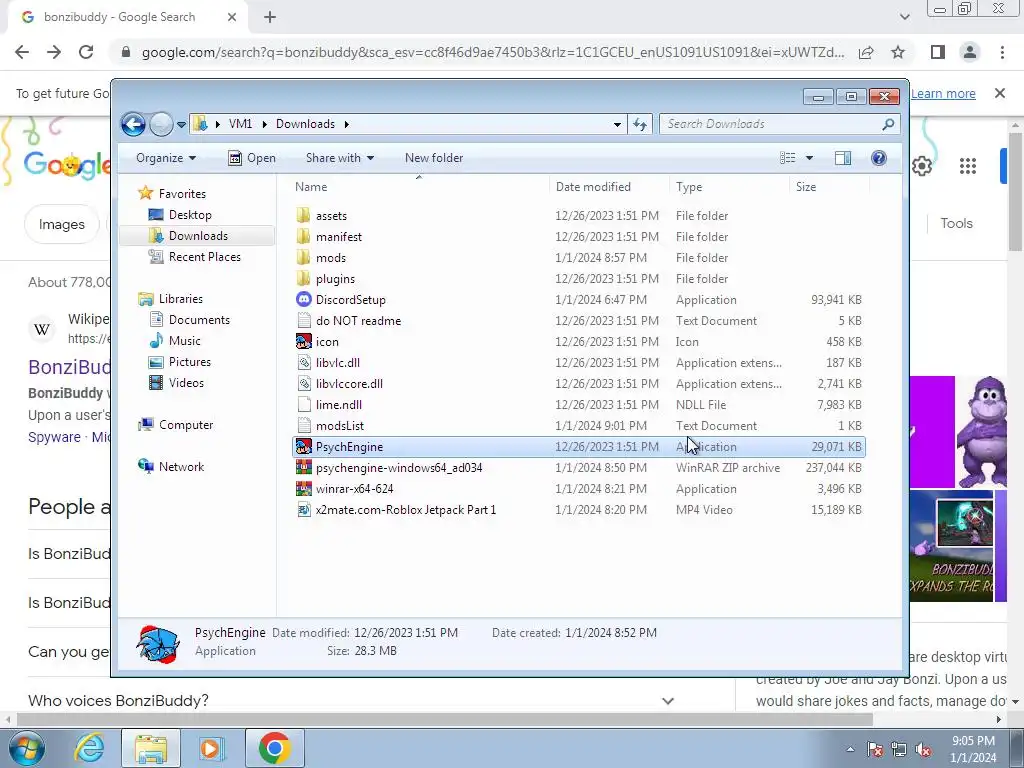
Task: Open a new Chrome tab
Action: coord(270,18)
